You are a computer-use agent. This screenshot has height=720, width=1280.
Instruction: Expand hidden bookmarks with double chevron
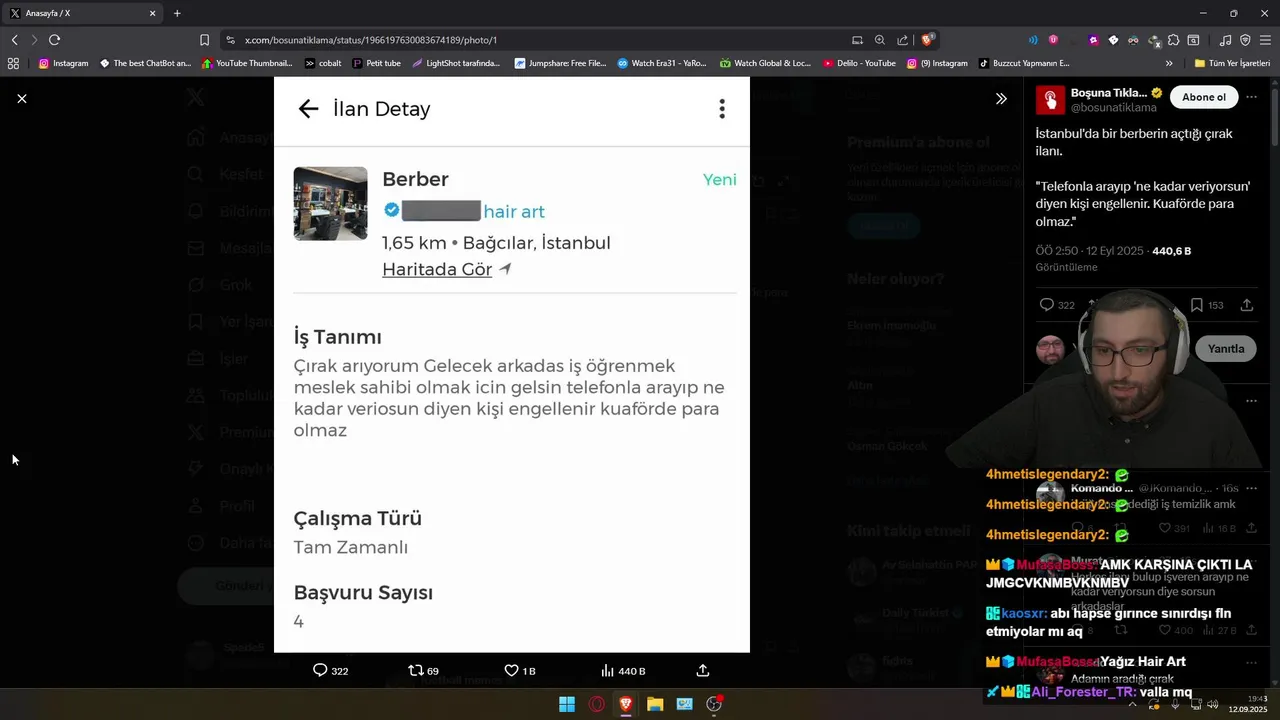pos(1169,63)
